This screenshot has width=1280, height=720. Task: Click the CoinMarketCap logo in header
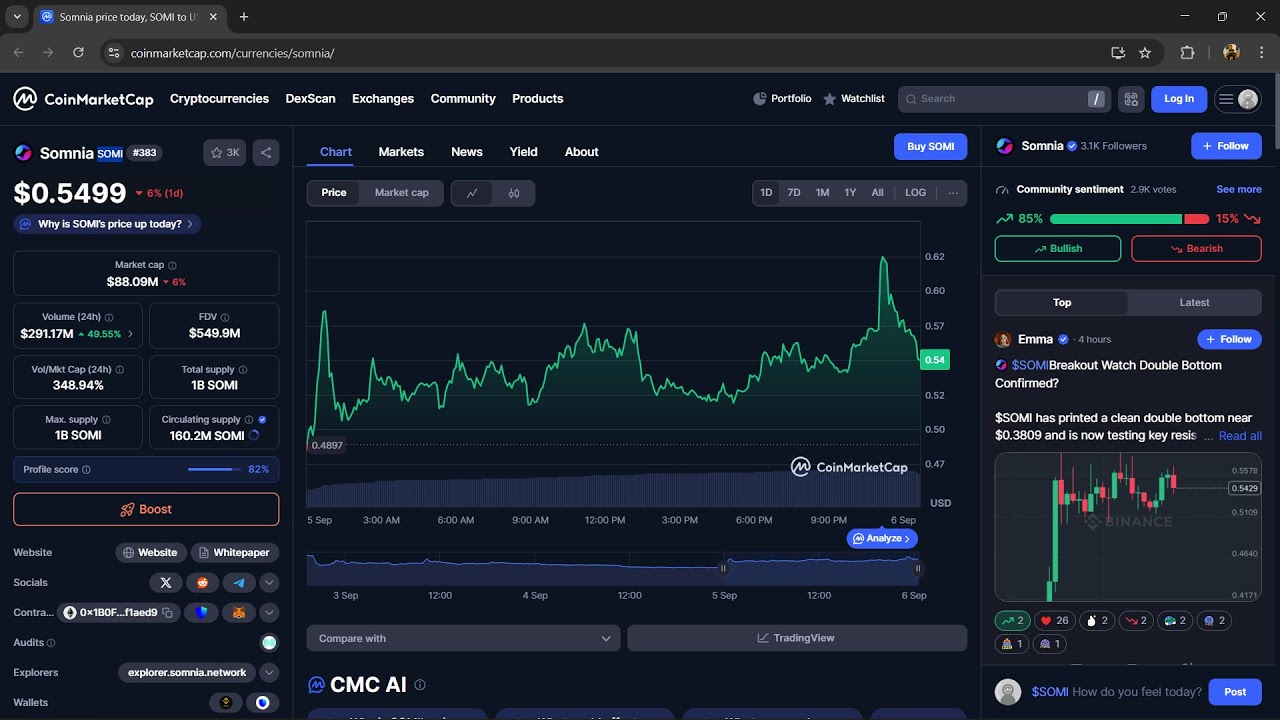tap(83, 99)
